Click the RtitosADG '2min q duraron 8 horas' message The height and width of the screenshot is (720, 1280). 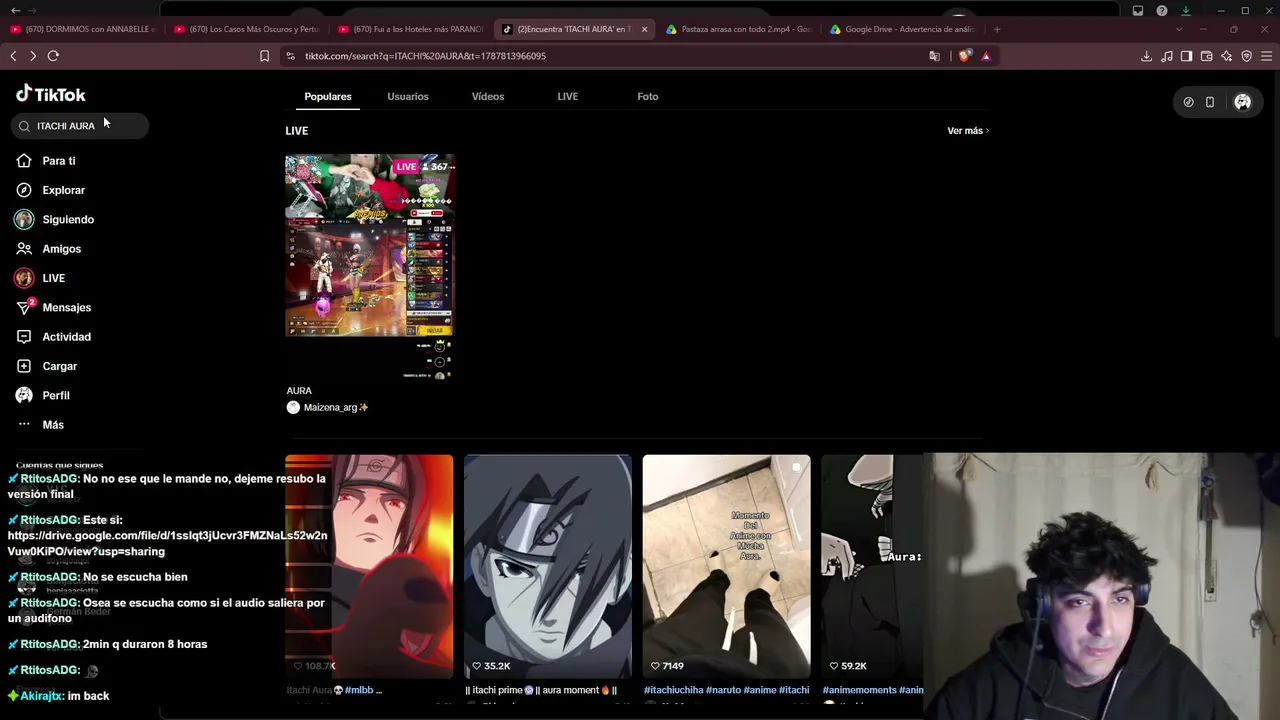pos(108,645)
